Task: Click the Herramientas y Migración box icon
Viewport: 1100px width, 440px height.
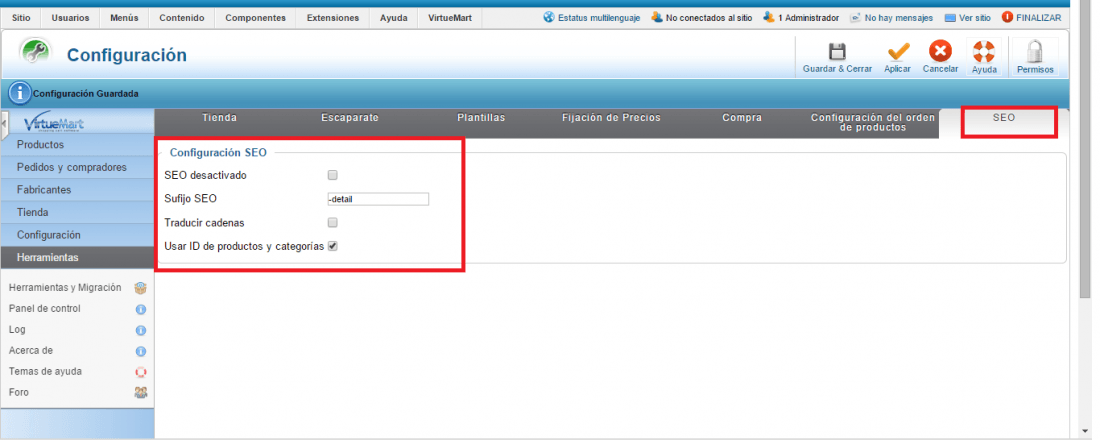Action: pyautogui.click(x=140, y=288)
